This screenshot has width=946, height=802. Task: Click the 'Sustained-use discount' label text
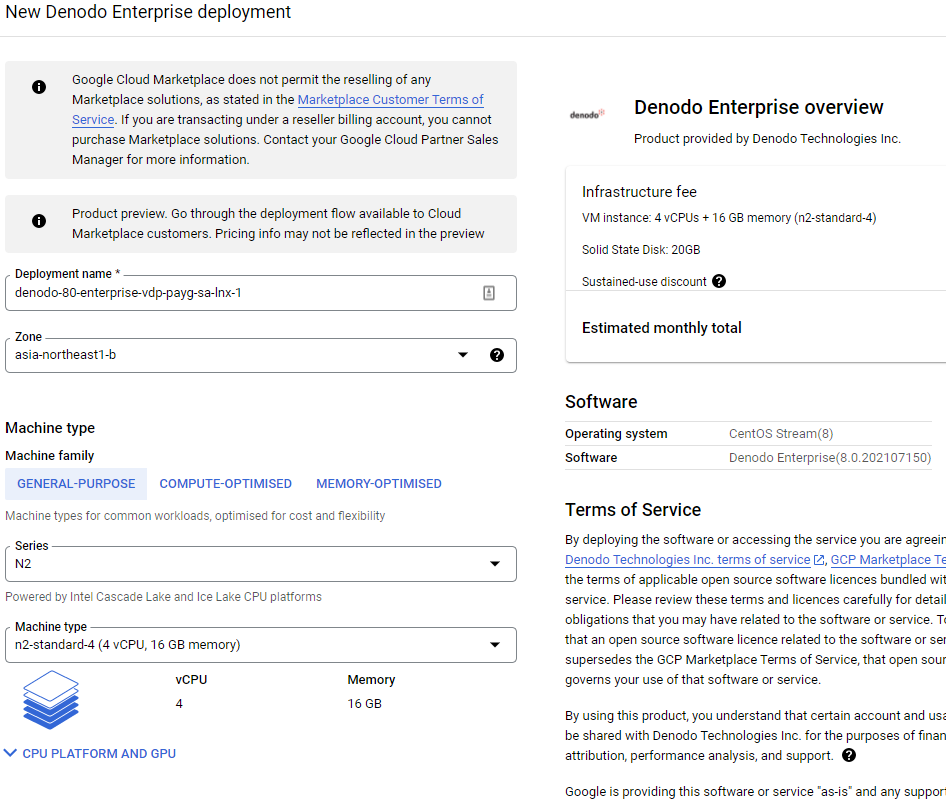pyautogui.click(x=644, y=282)
